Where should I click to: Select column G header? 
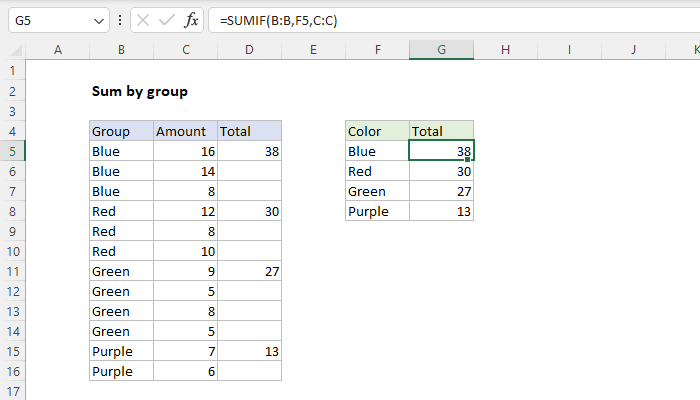[x=441, y=50]
